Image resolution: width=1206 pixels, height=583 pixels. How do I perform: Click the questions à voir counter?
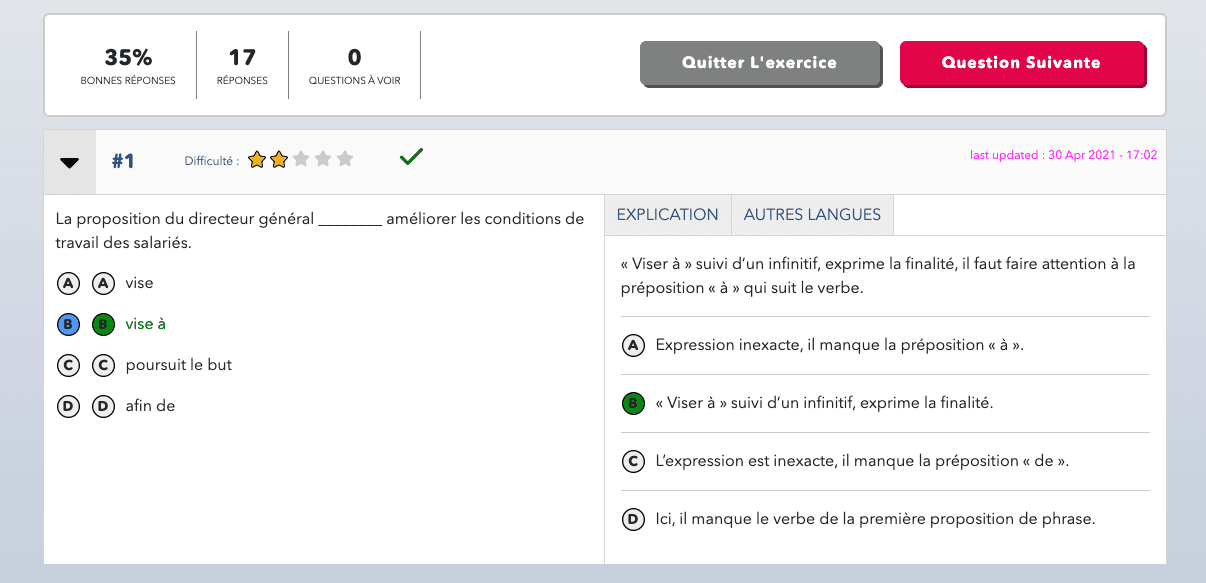354,65
